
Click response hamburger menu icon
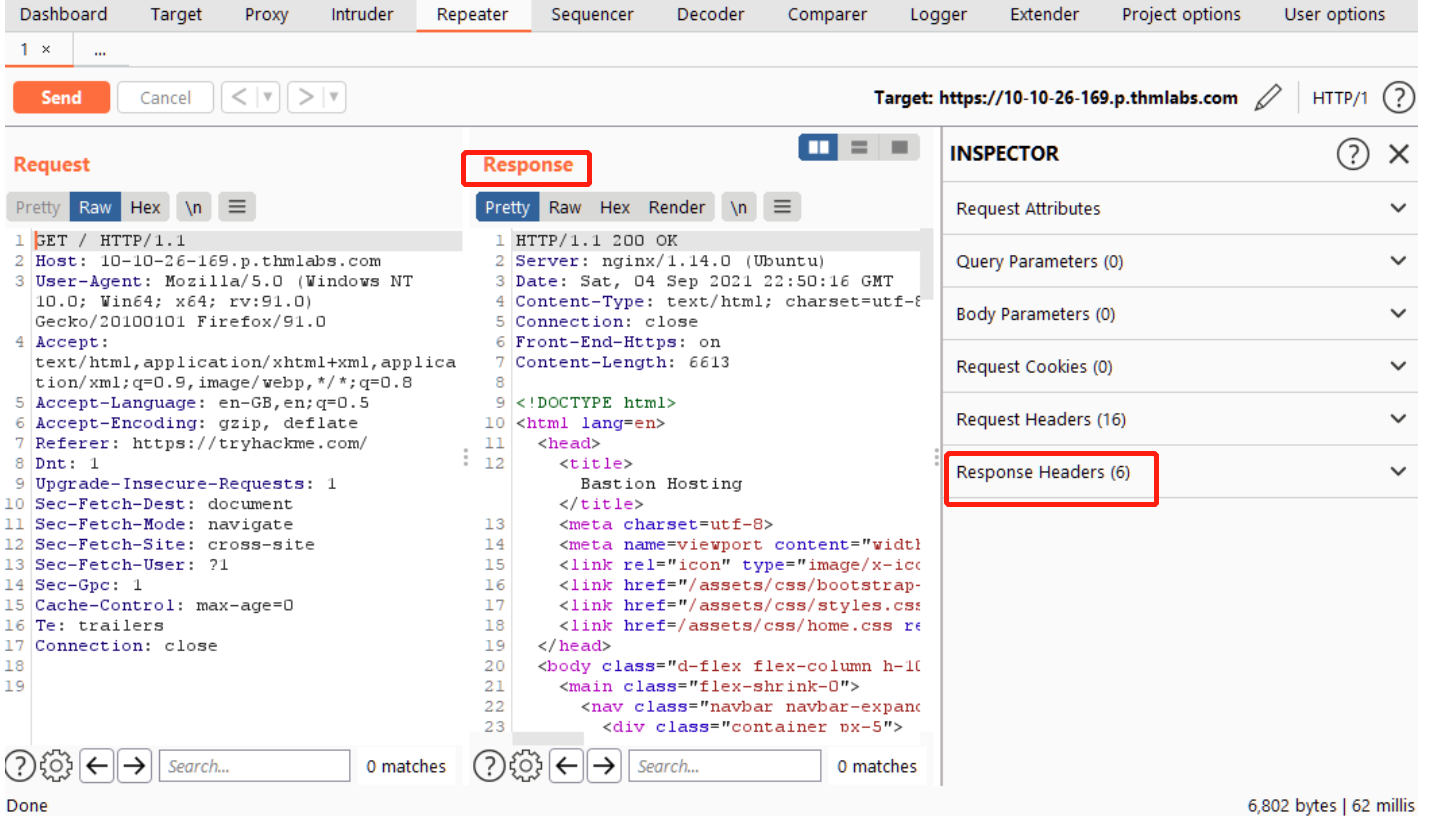point(782,207)
